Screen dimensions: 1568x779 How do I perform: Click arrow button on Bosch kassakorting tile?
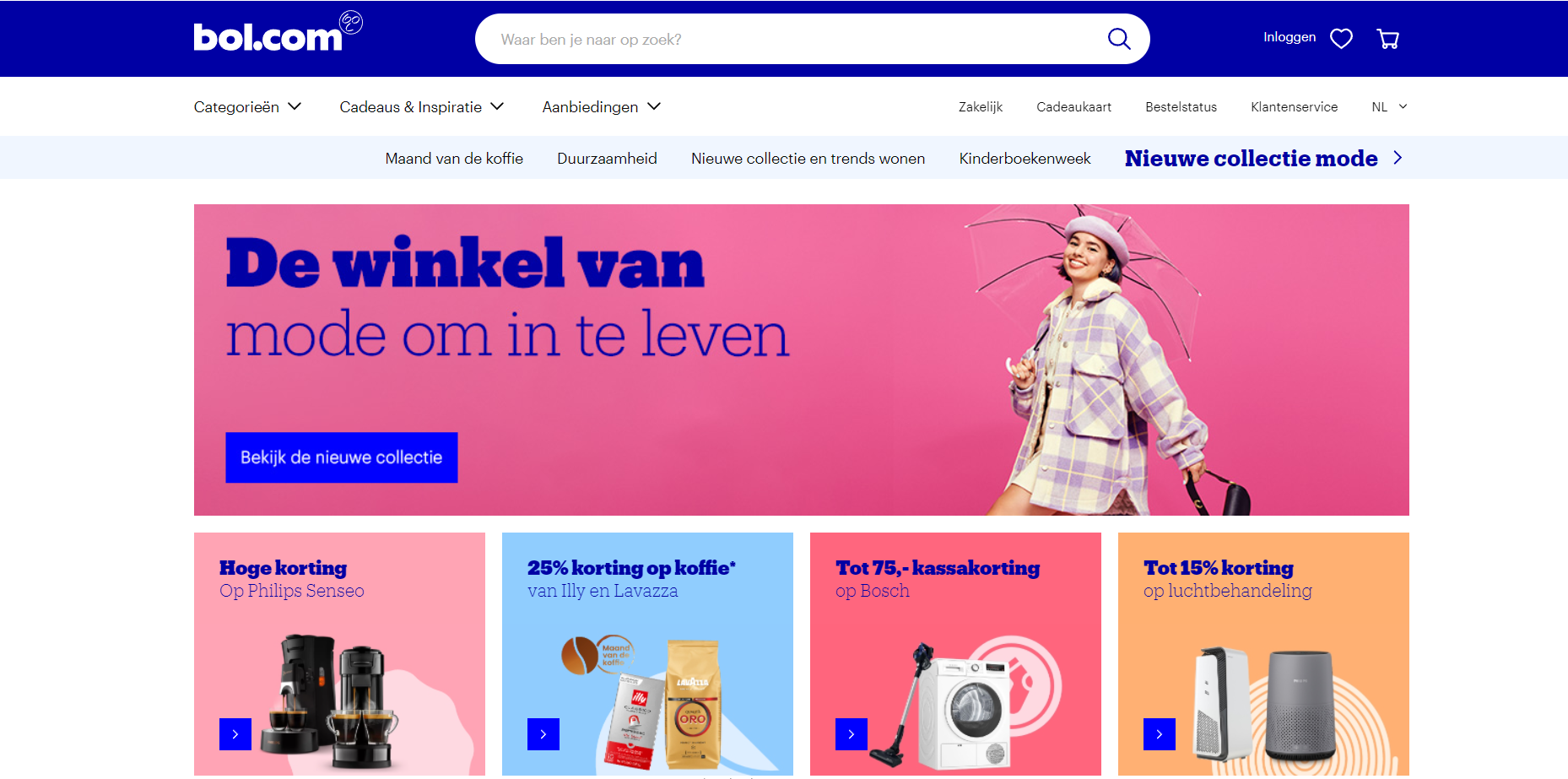pyautogui.click(x=852, y=734)
